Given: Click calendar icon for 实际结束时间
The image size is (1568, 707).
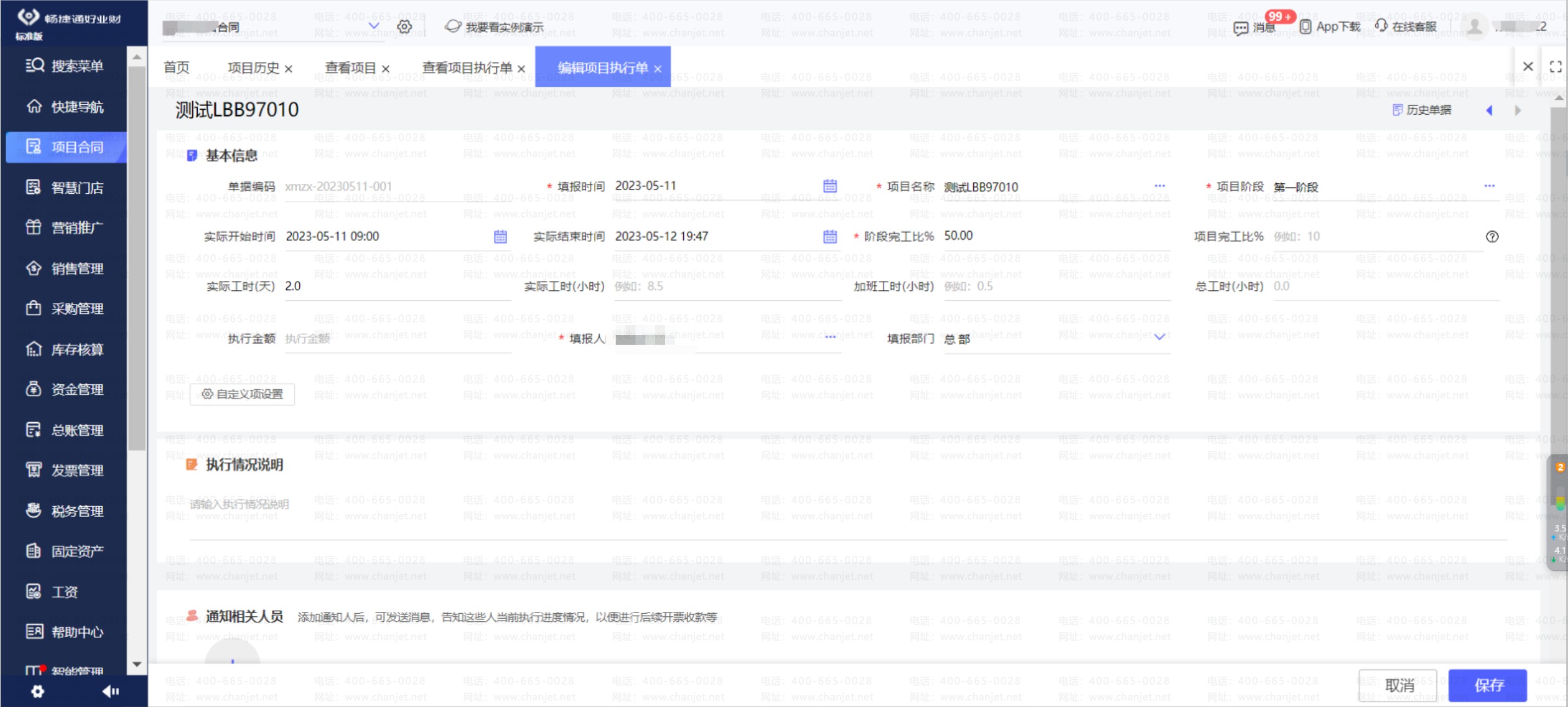Looking at the screenshot, I should click(x=830, y=237).
